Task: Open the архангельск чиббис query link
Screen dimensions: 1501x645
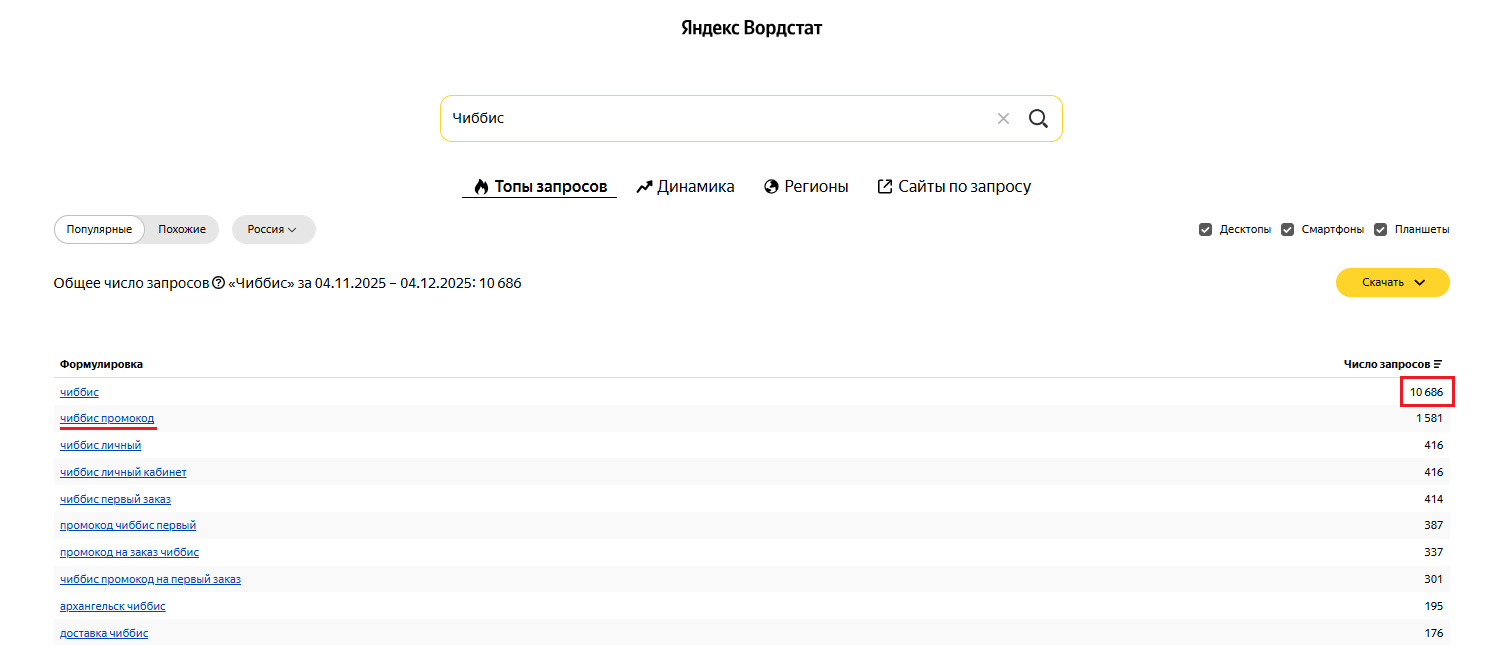Action: (113, 606)
